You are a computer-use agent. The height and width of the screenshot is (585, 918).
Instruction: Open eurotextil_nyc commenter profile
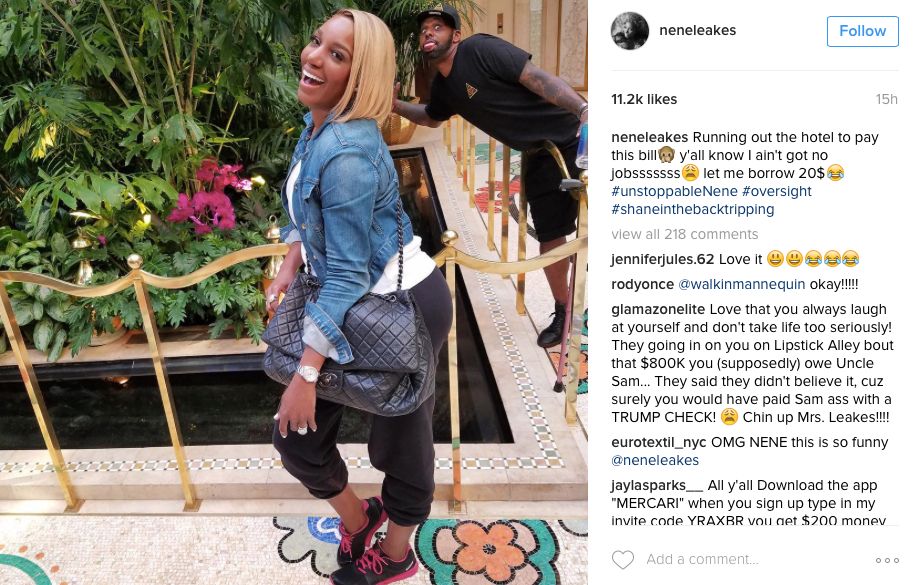[659, 443]
